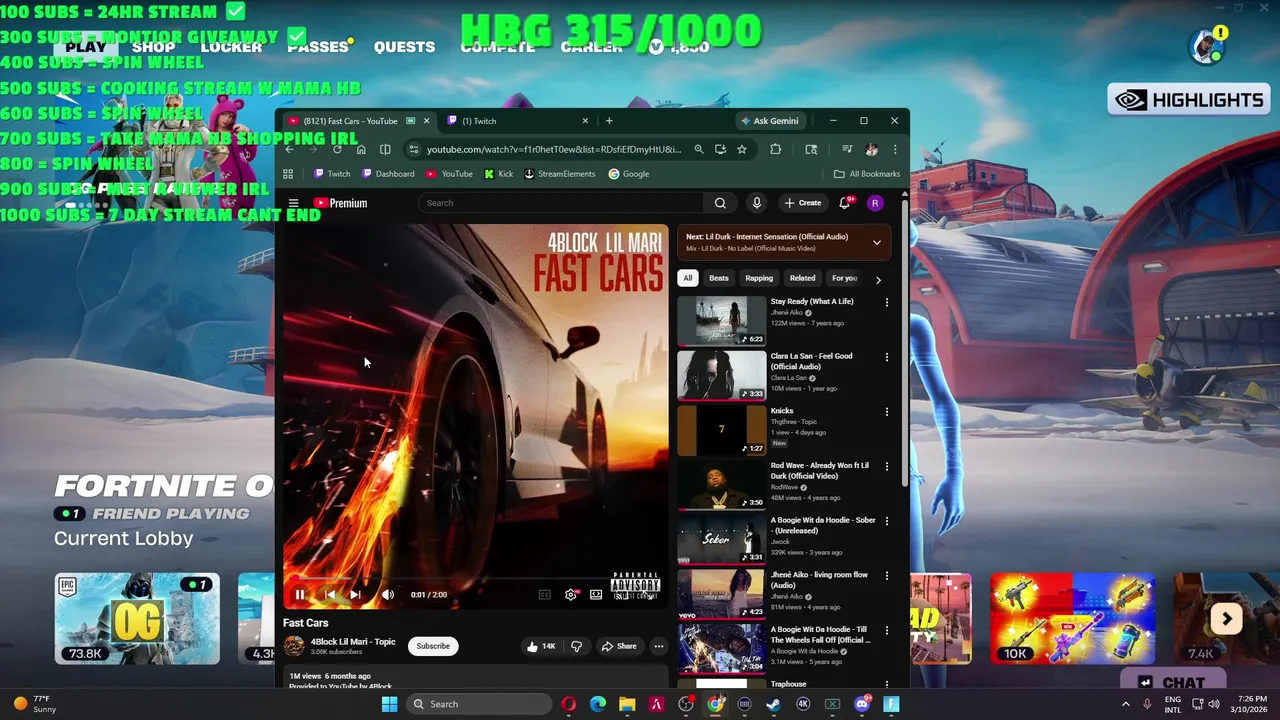Viewport: 1280px width, 720px height.
Task: Toggle closed captions in YouTube player
Action: [x=545, y=595]
